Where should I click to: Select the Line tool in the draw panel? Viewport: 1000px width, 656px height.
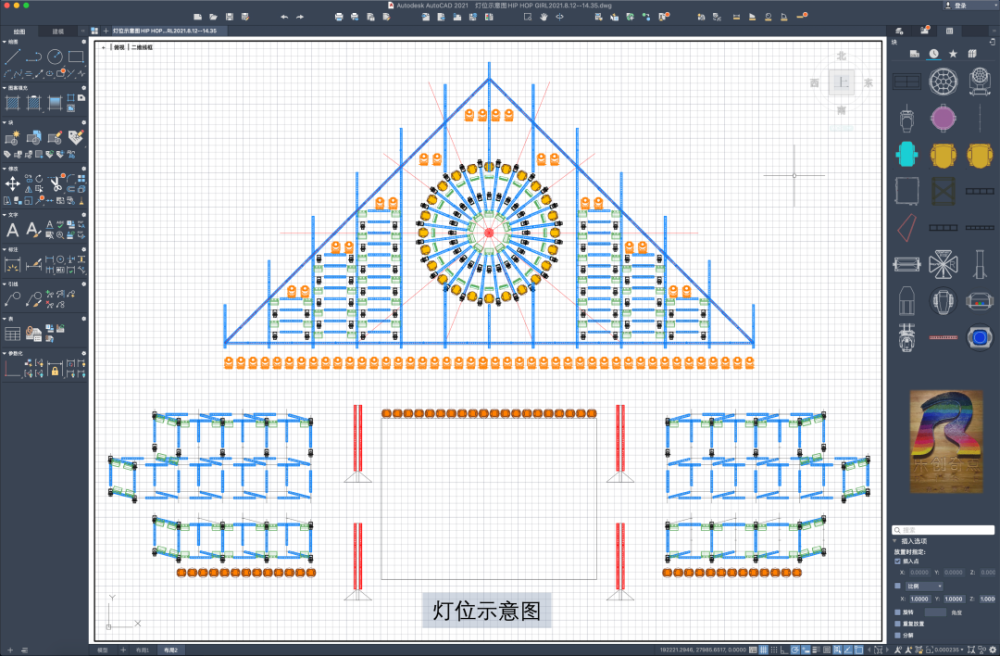(x=12, y=57)
